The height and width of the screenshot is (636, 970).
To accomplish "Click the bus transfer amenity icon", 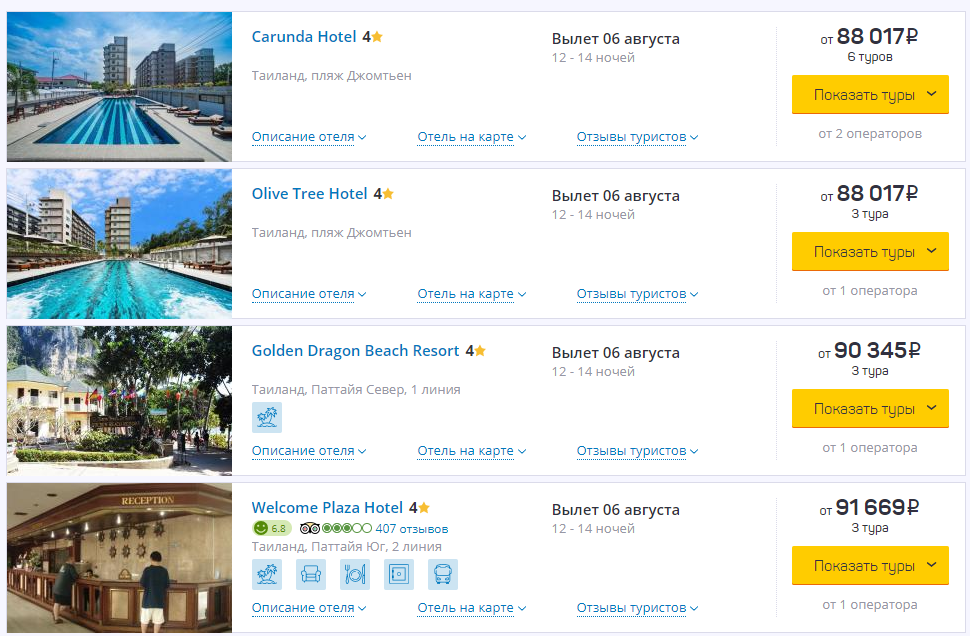I will pos(443,574).
